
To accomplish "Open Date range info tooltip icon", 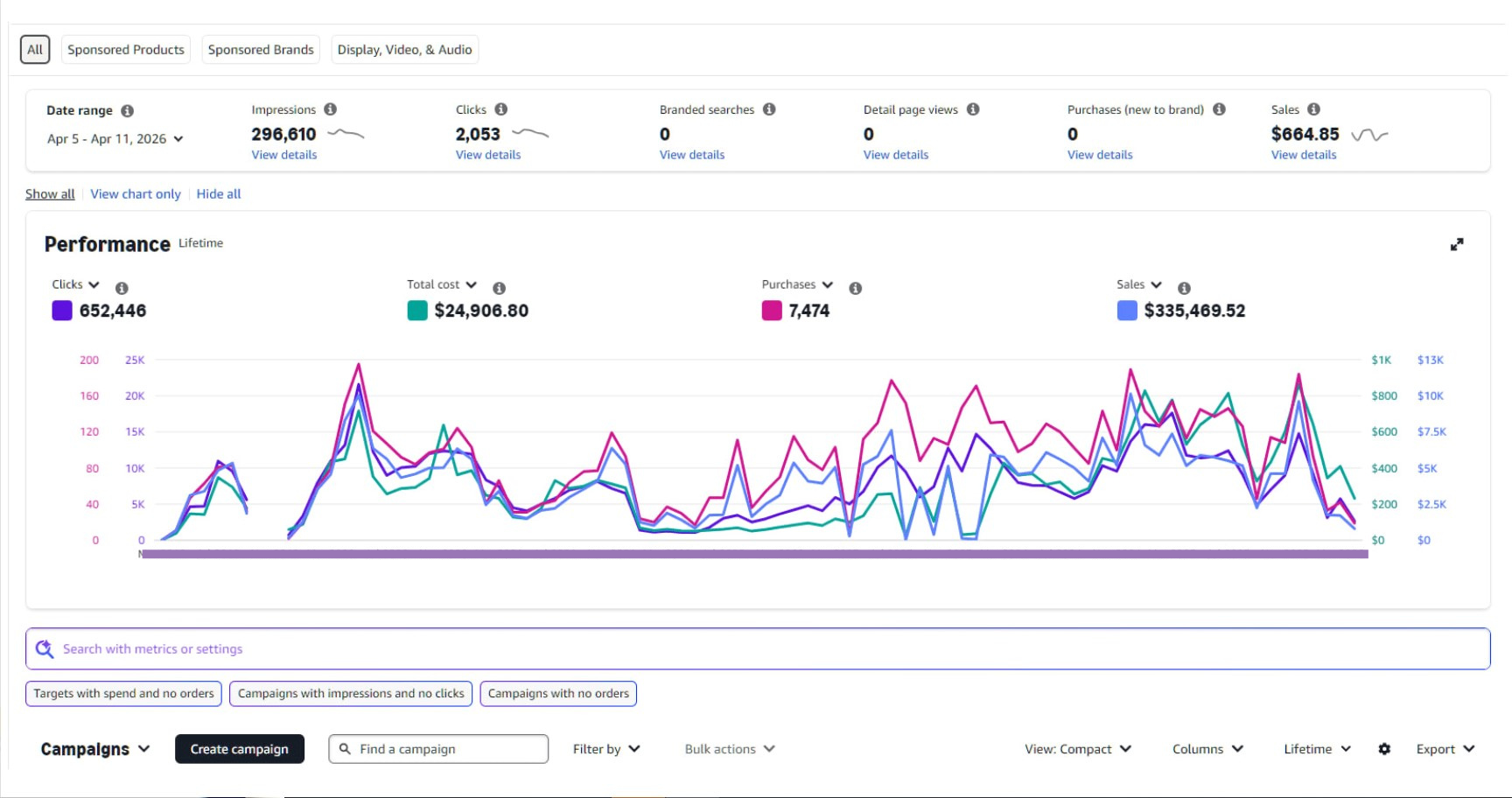I will pyautogui.click(x=128, y=111).
